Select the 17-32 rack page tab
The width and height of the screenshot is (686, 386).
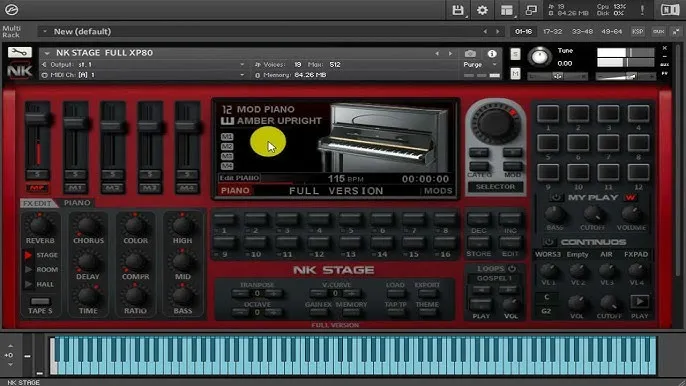[552, 32]
